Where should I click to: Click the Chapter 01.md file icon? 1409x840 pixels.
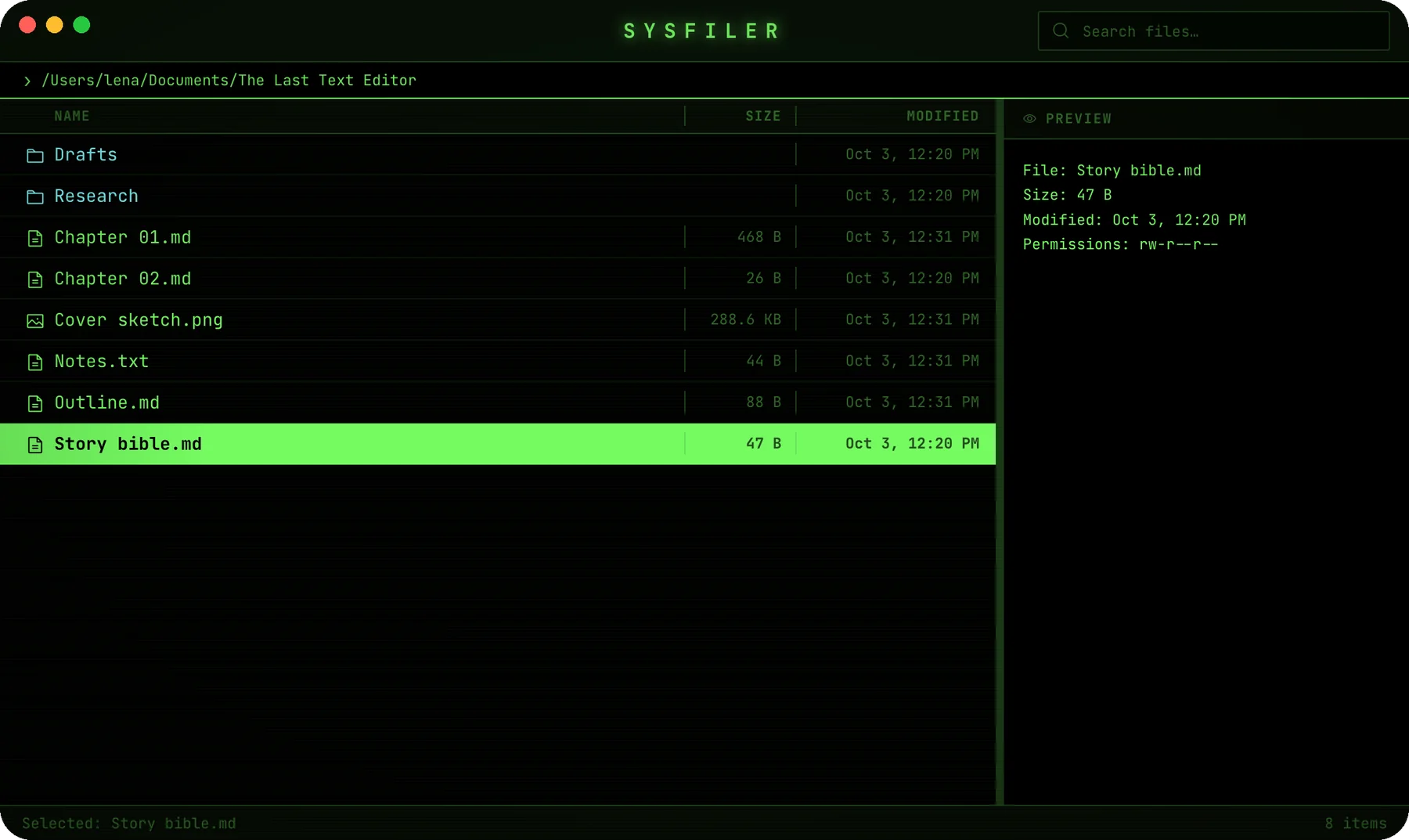34,238
